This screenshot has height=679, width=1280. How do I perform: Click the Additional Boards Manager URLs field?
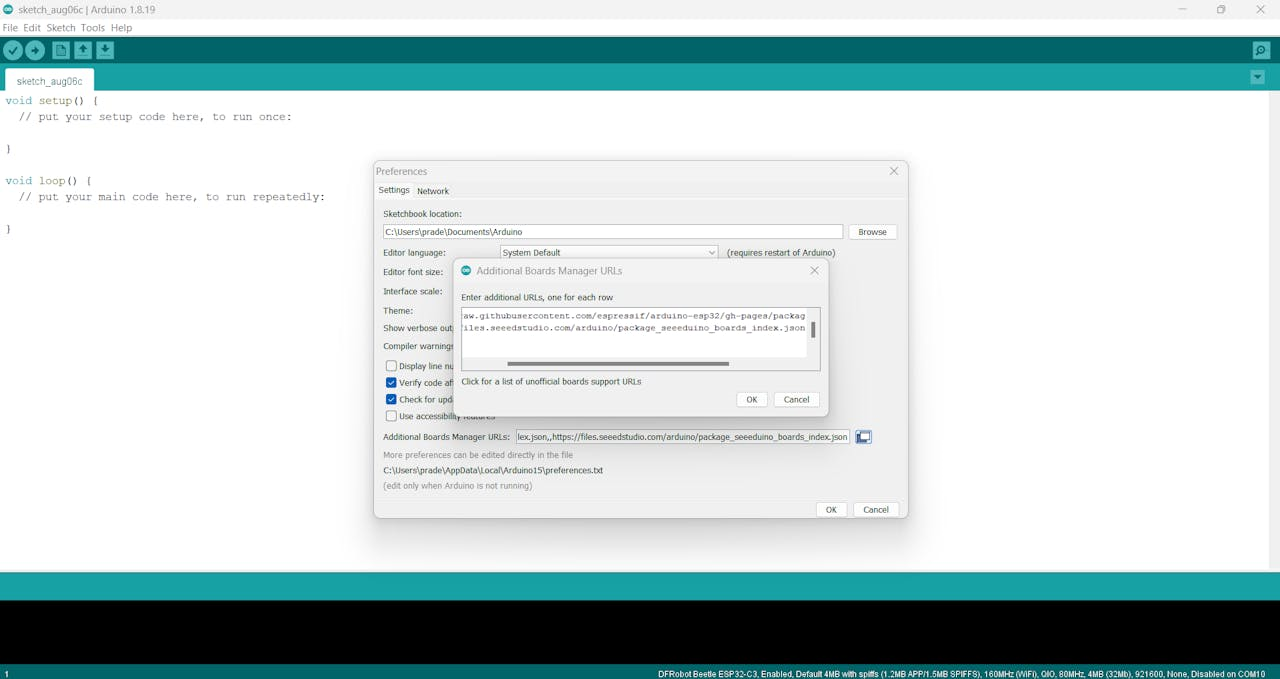[x=683, y=437]
